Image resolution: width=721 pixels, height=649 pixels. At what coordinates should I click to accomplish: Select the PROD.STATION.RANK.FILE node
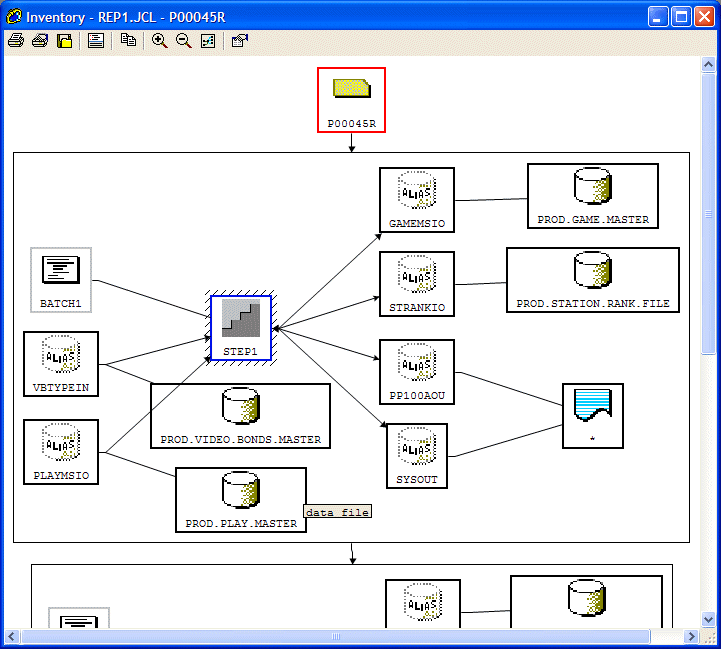click(593, 280)
